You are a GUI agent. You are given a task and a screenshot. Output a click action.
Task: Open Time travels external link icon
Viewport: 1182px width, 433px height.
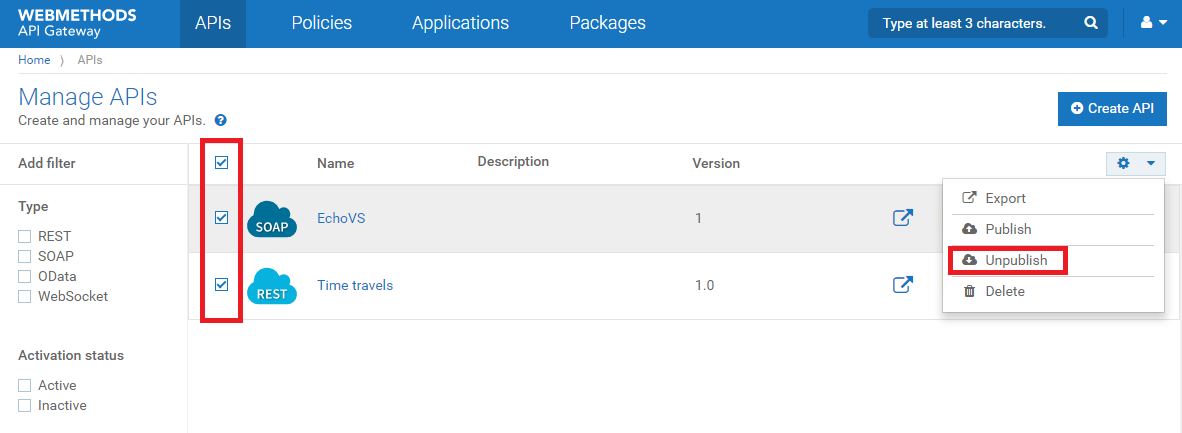click(x=903, y=286)
